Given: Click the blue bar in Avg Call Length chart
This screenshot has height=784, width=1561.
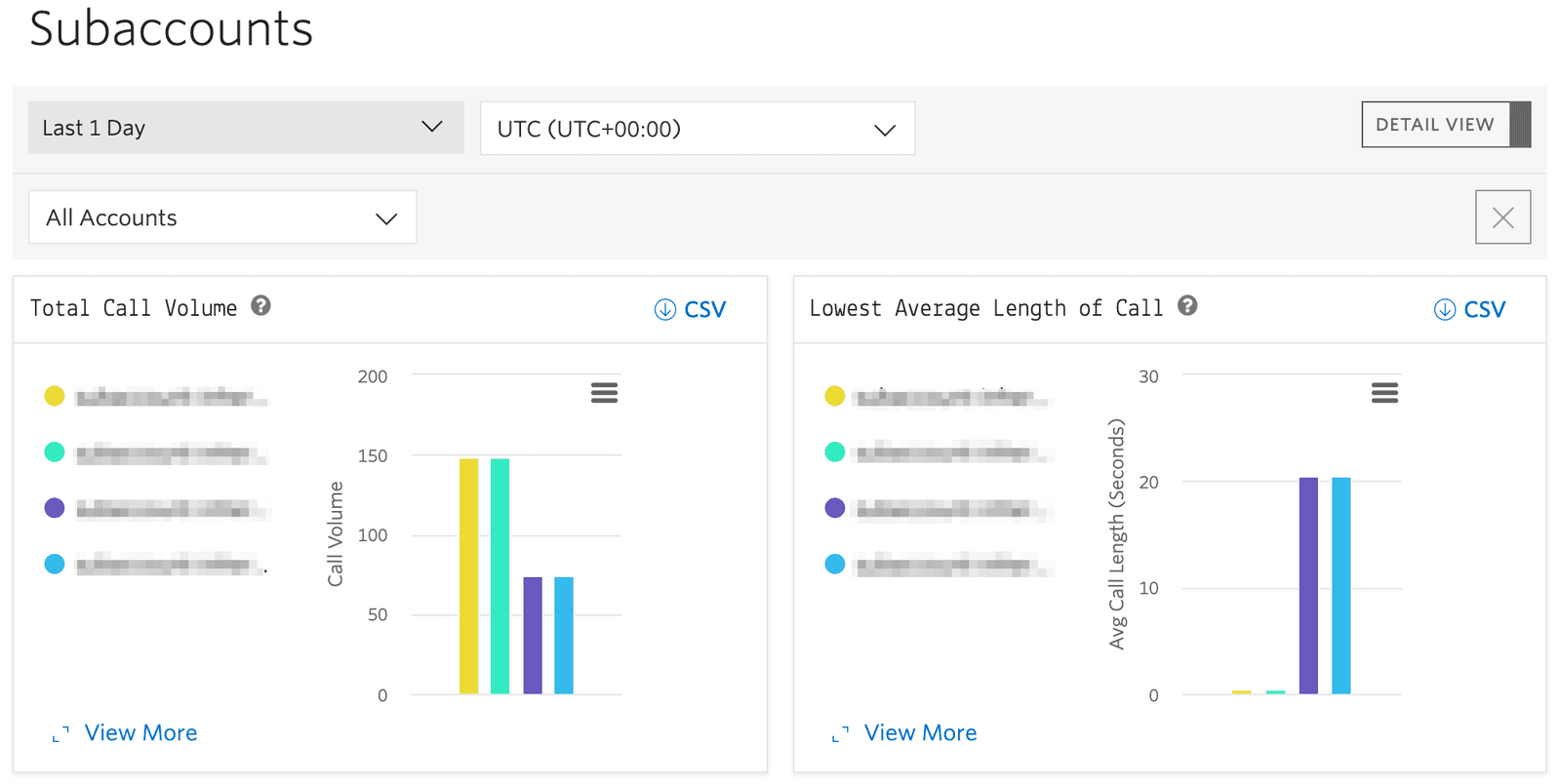Looking at the screenshot, I should 1341,585.
